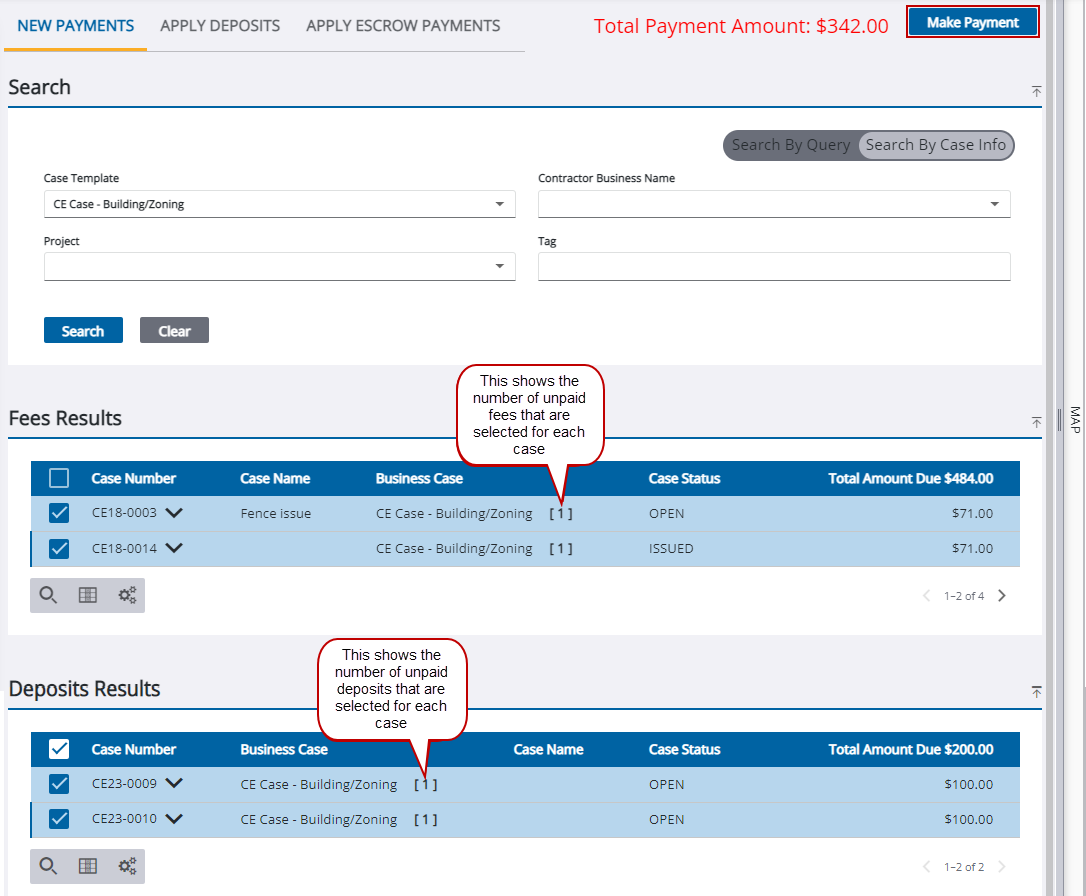Viewport: 1086px width, 896px height.
Task: Click the gear settings icon under Deposits Results
Action: [x=126, y=866]
